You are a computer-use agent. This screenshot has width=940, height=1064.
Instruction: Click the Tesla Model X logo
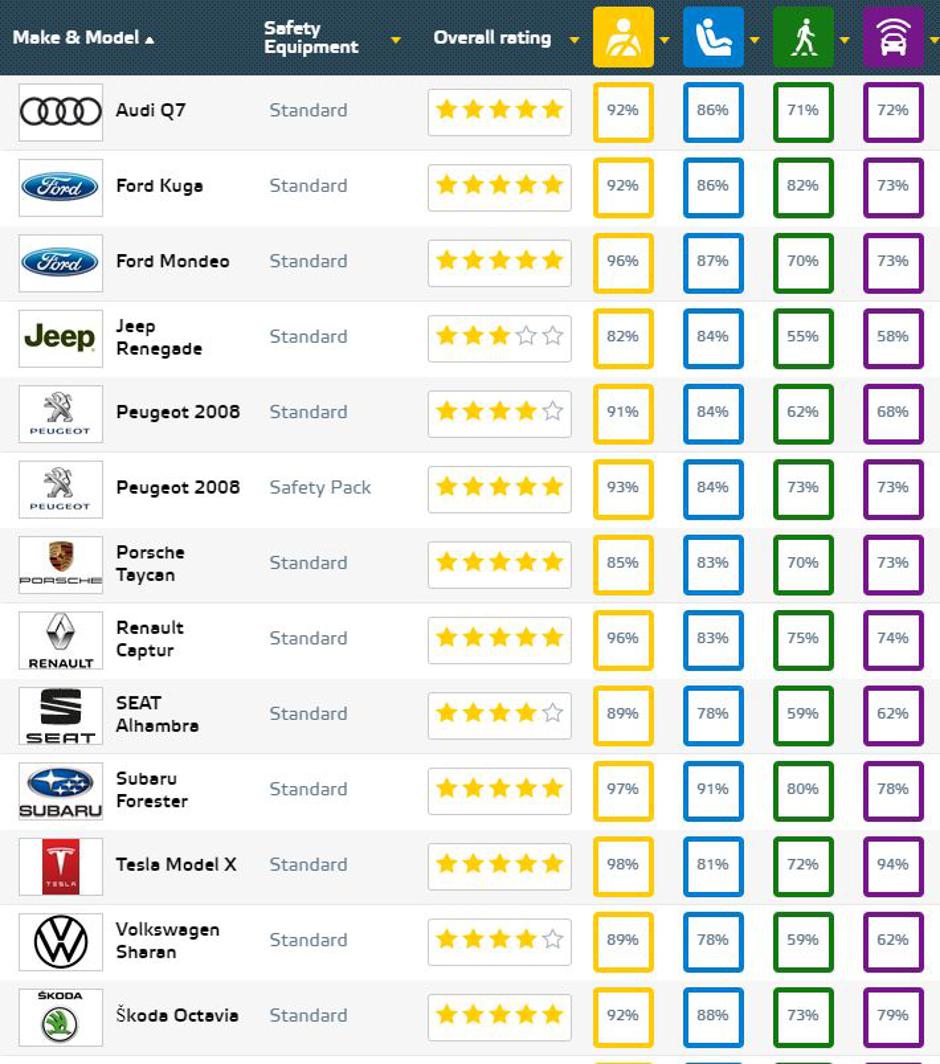(61, 865)
